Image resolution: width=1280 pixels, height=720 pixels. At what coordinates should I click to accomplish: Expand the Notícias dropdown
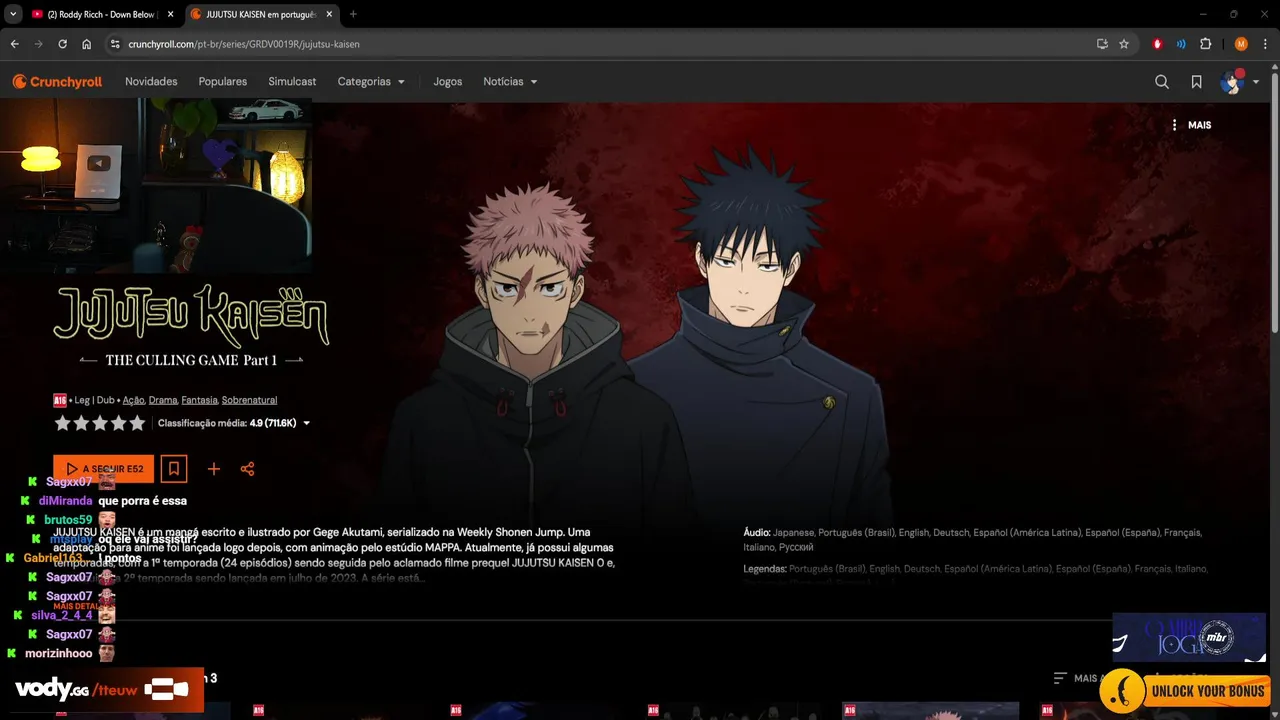point(510,82)
